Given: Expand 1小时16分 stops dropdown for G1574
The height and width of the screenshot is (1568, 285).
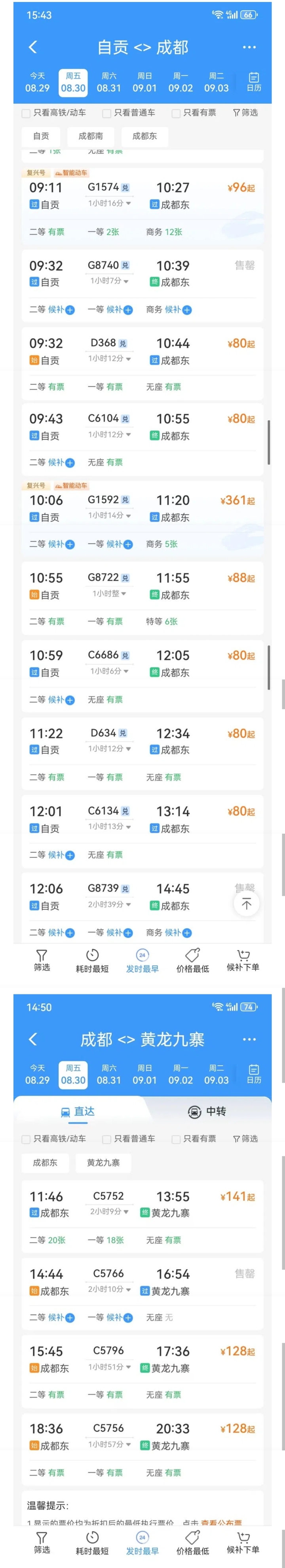Looking at the screenshot, I should (x=110, y=203).
